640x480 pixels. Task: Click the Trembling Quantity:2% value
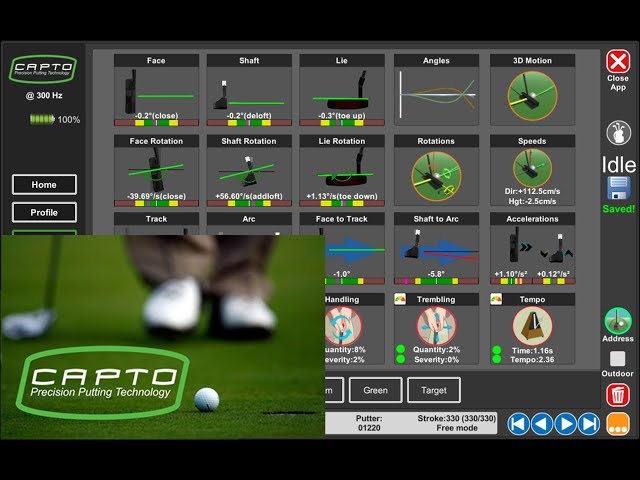pos(436,350)
